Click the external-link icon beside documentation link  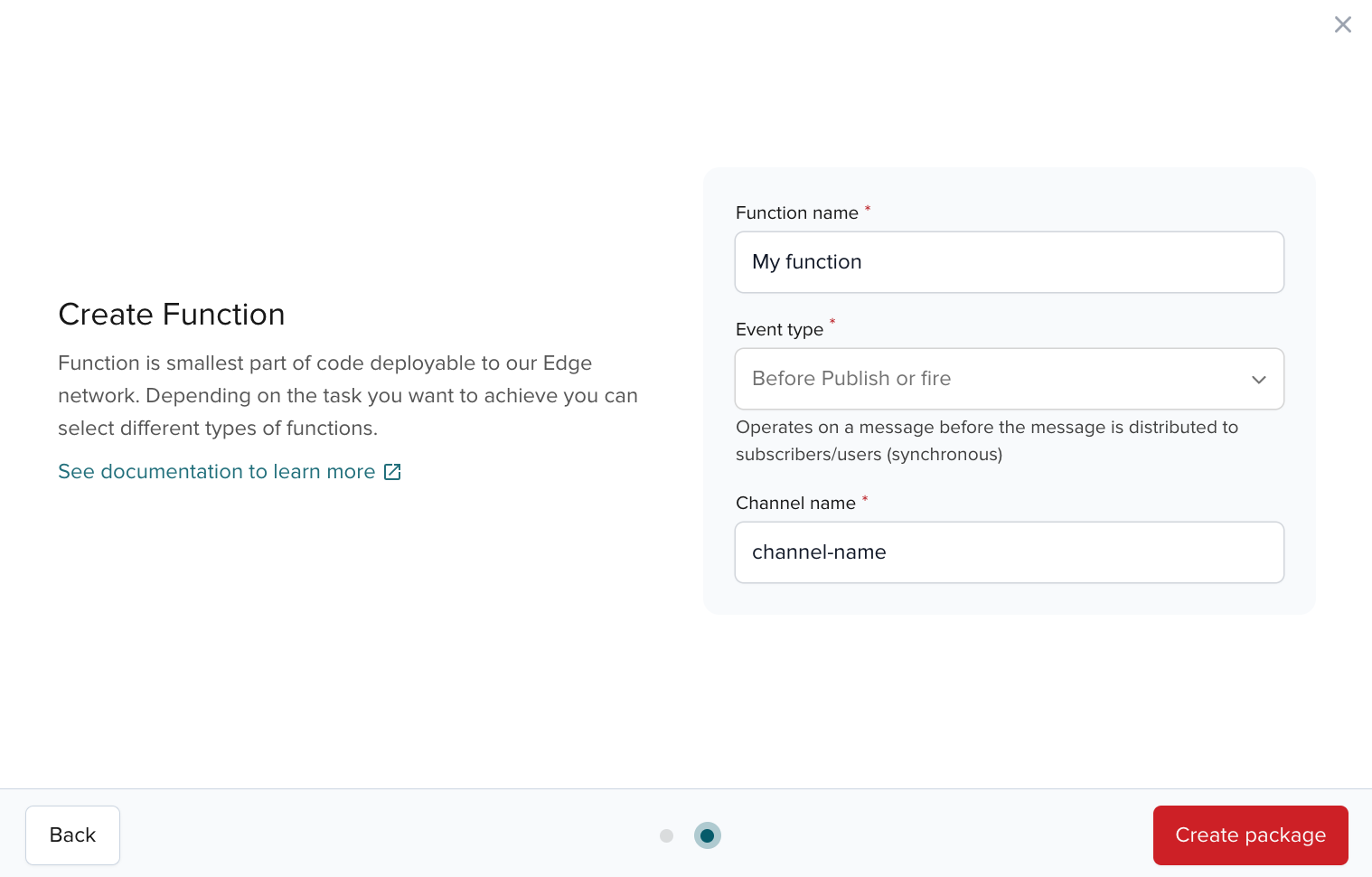coord(392,472)
